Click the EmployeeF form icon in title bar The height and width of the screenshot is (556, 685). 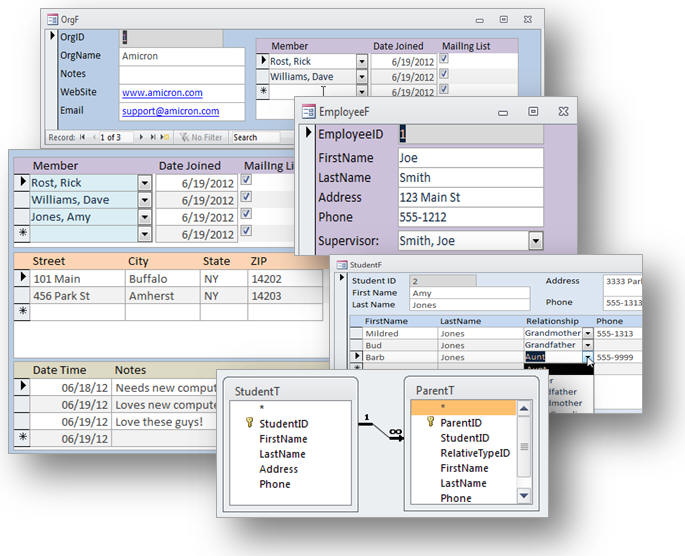click(309, 111)
